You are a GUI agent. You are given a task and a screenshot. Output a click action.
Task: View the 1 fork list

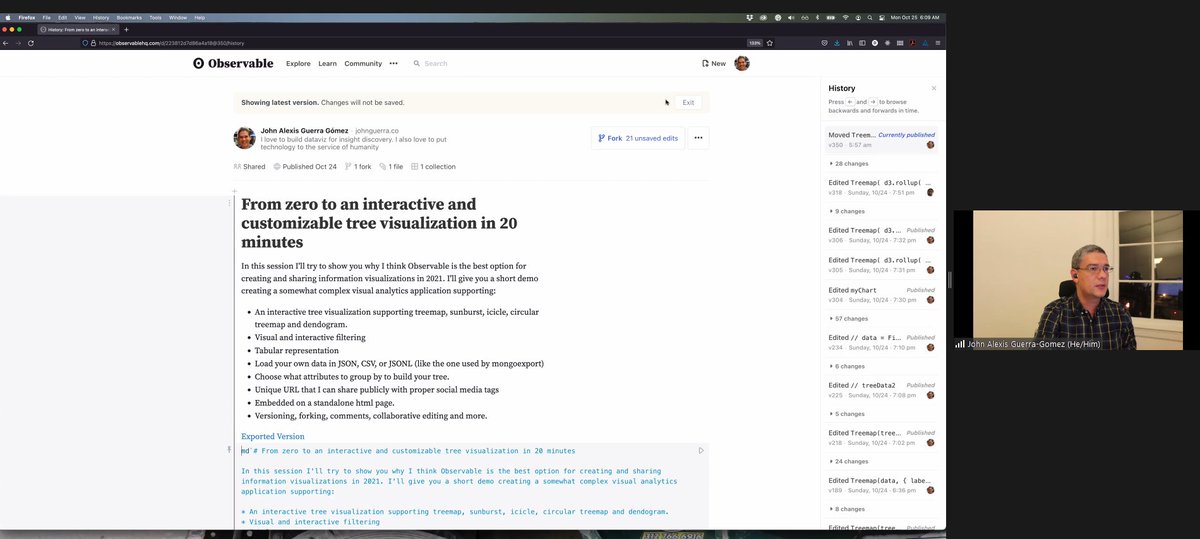click(x=358, y=167)
